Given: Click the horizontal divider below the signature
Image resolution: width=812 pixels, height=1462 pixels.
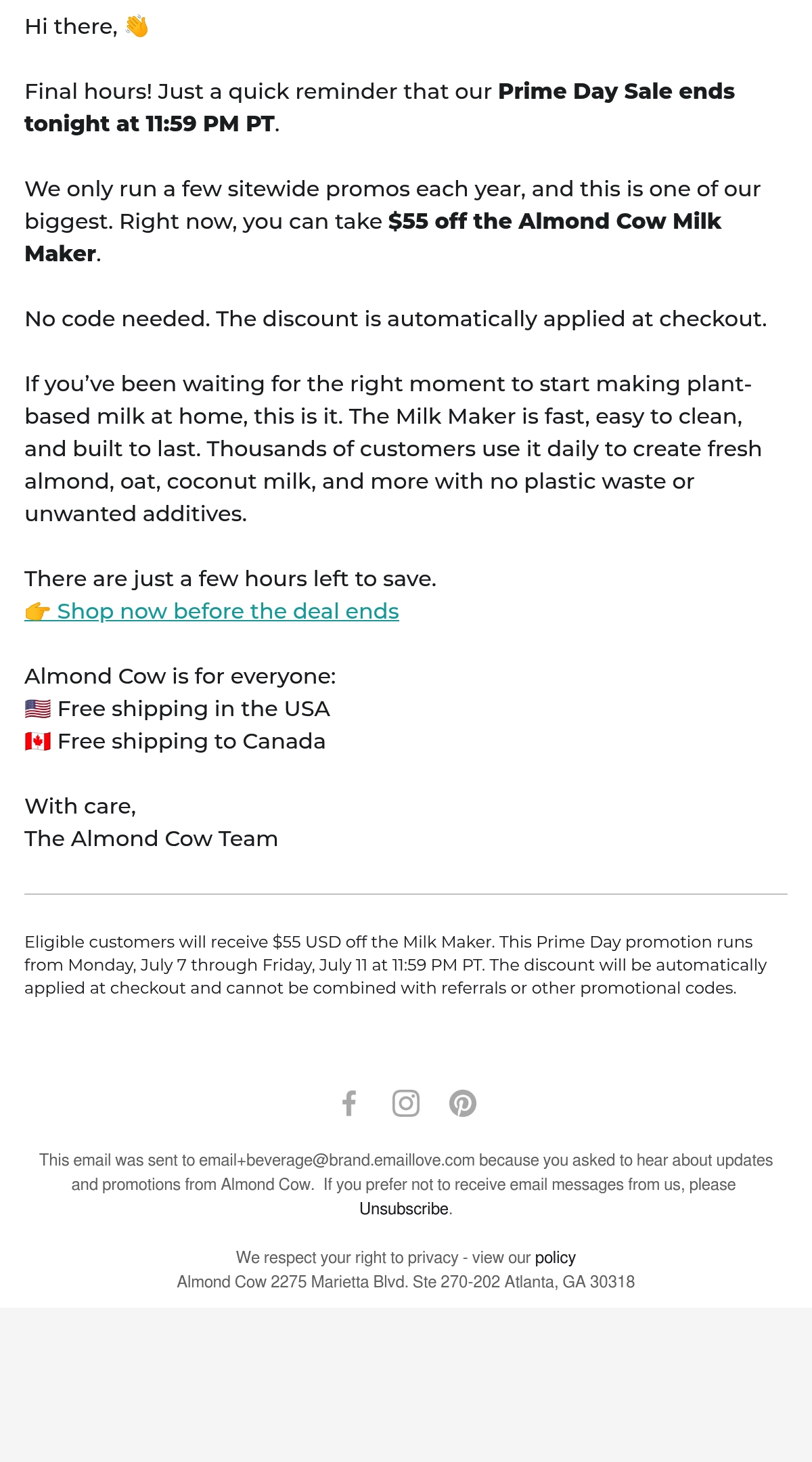Looking at the screenshot, I should (x=406, y=894).
